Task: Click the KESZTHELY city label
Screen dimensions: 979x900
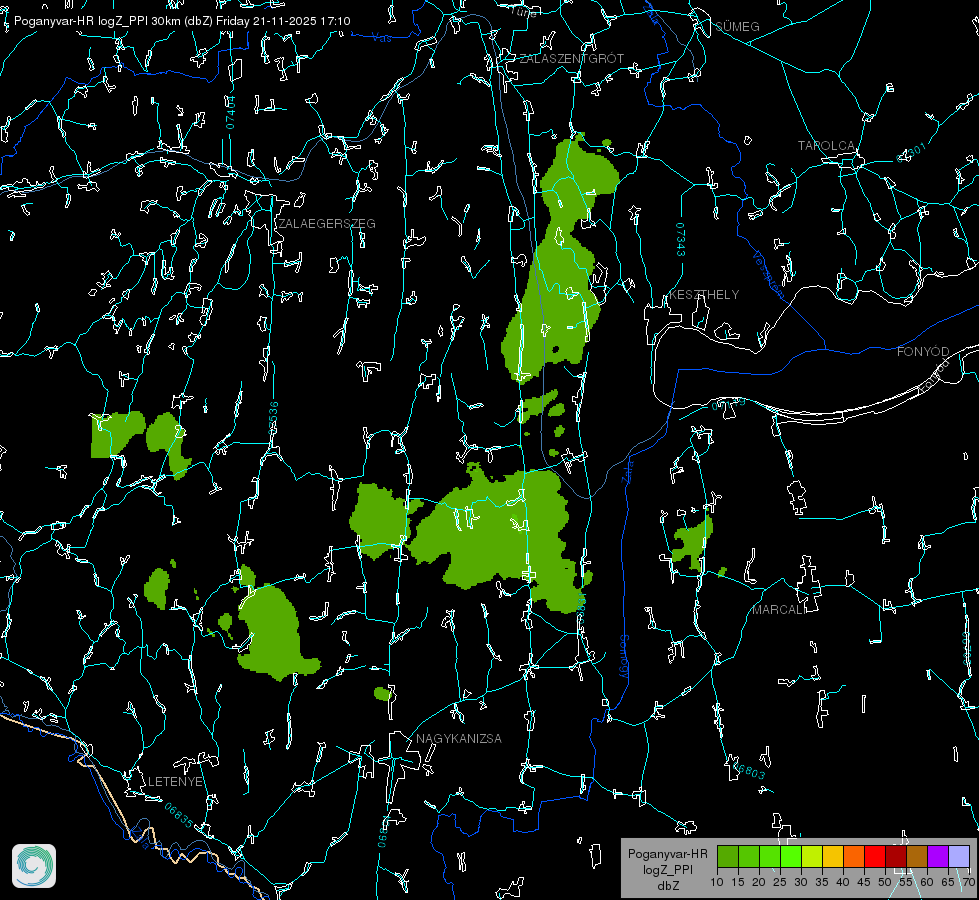Action: [704, 295]
